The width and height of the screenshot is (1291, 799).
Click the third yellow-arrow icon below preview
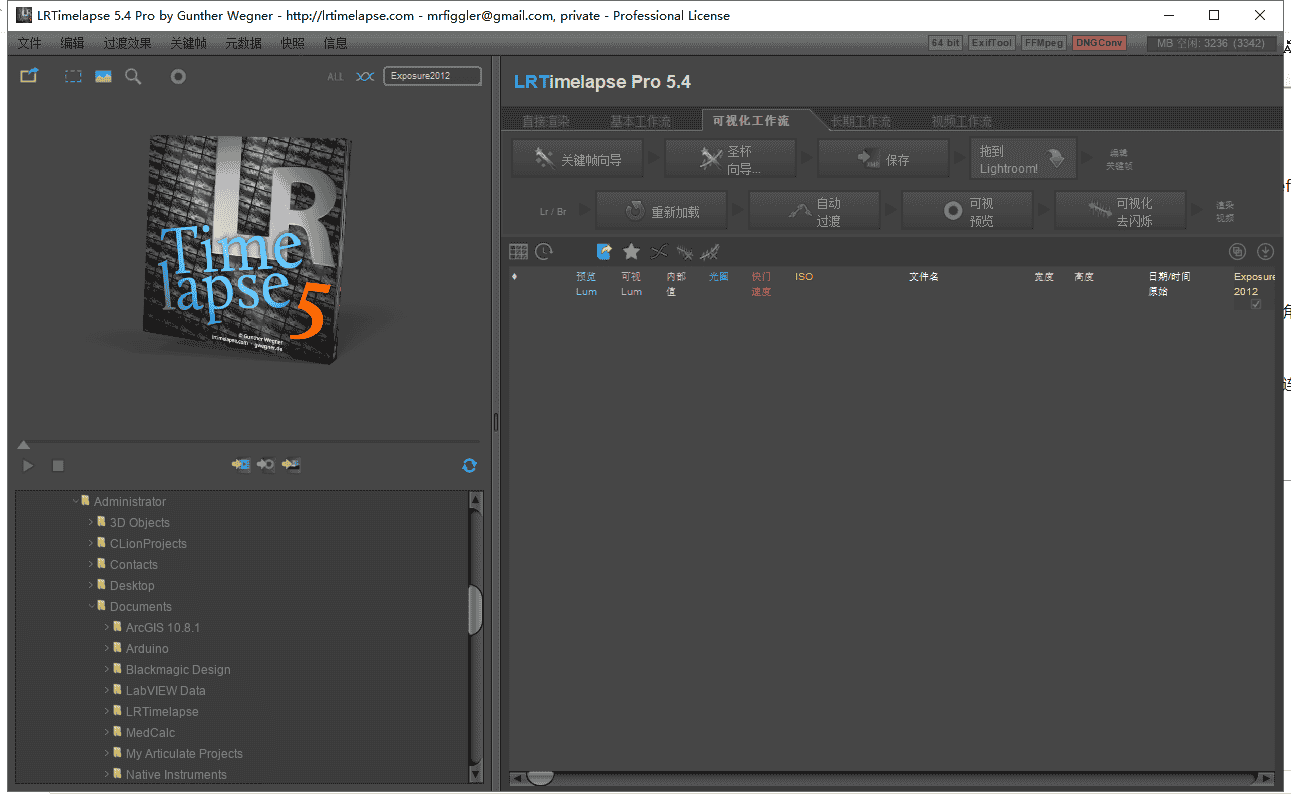(x=291, y=465)
